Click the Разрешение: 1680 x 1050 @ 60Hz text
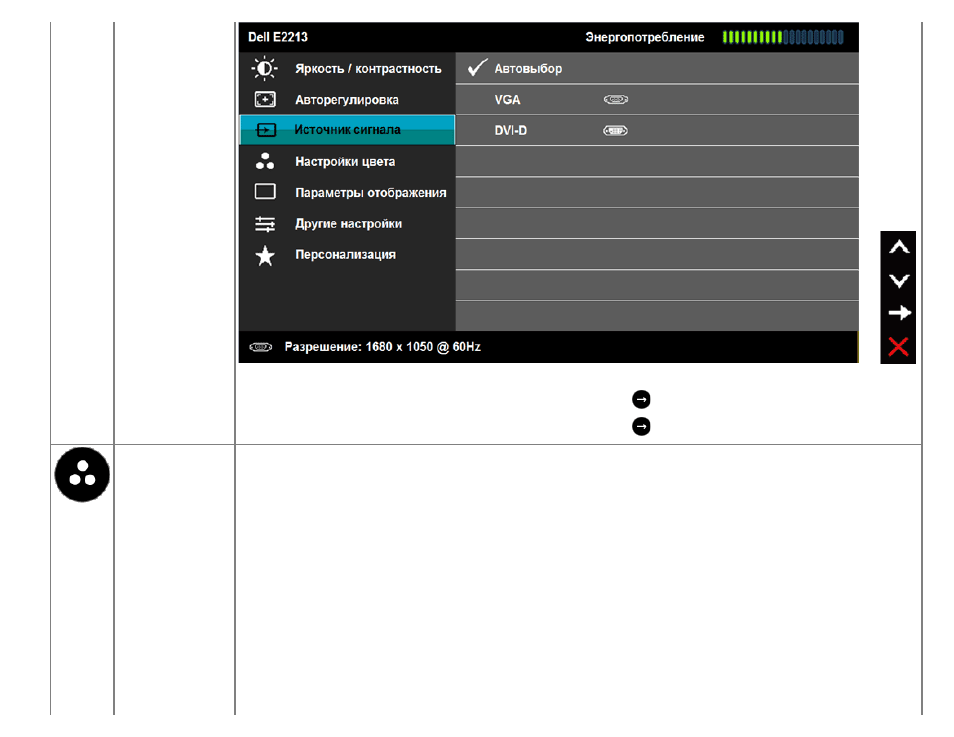 383,347
